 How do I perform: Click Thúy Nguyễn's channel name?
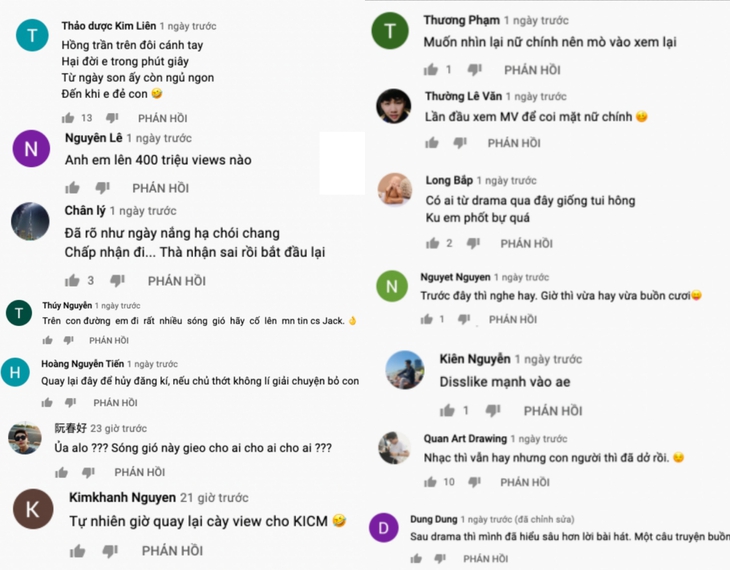click(67, 305)
